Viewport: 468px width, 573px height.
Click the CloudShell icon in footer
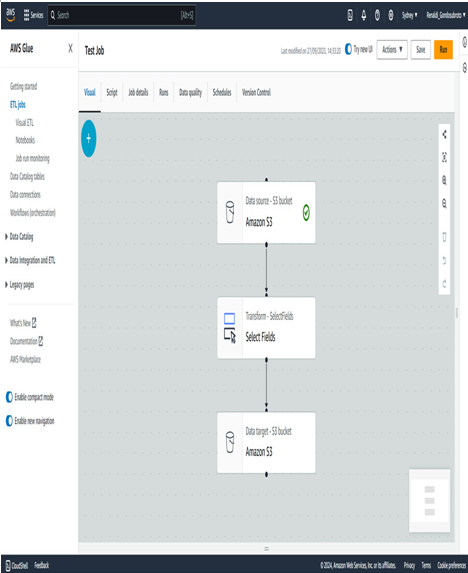tap(8, 565)
